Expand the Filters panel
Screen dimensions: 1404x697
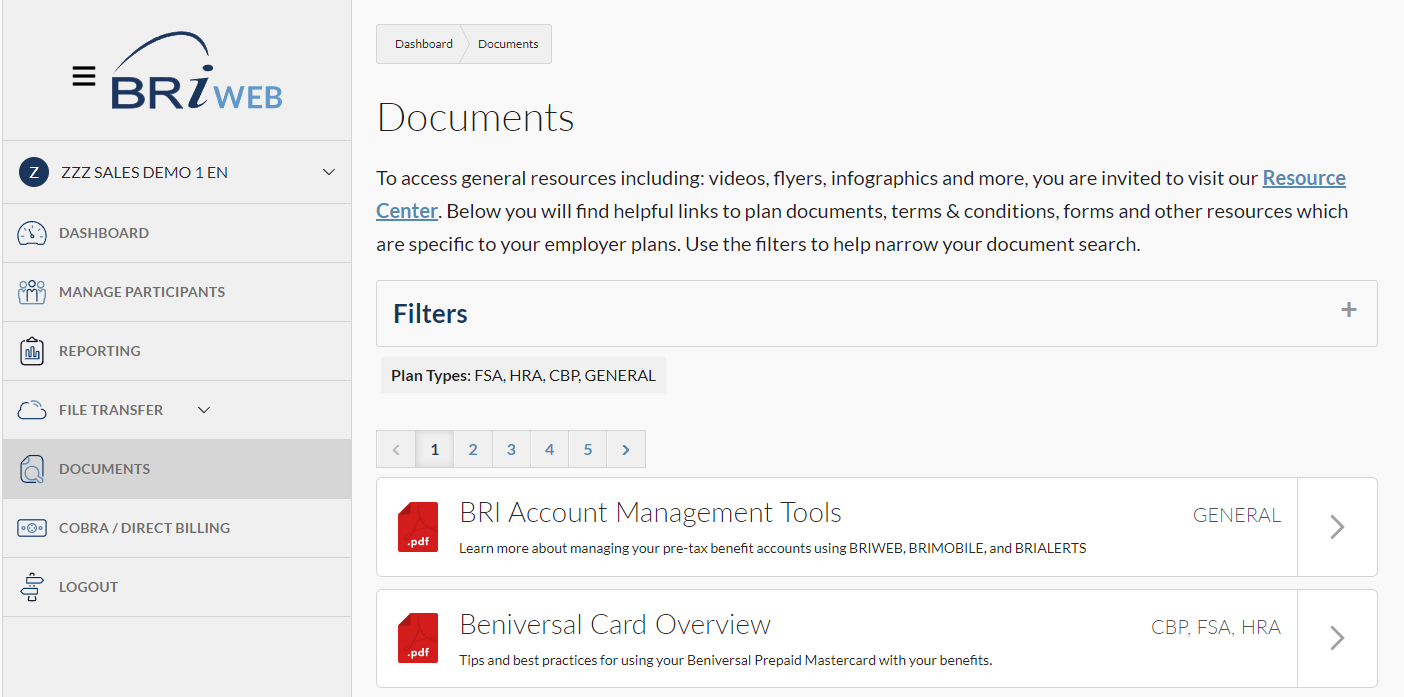(x=1349, y=312)
